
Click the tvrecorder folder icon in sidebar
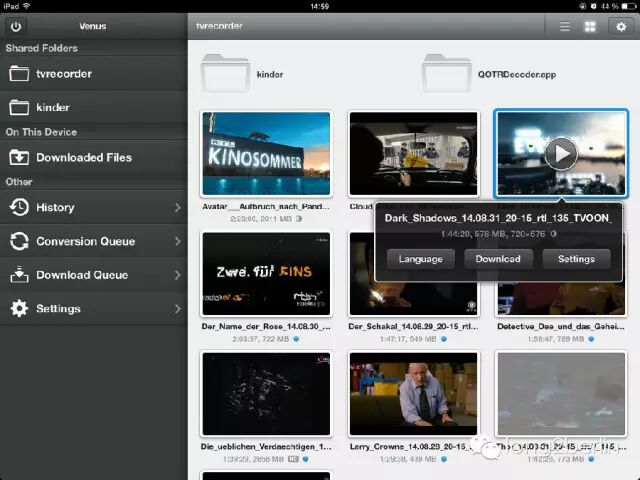[x=19, y=73]
